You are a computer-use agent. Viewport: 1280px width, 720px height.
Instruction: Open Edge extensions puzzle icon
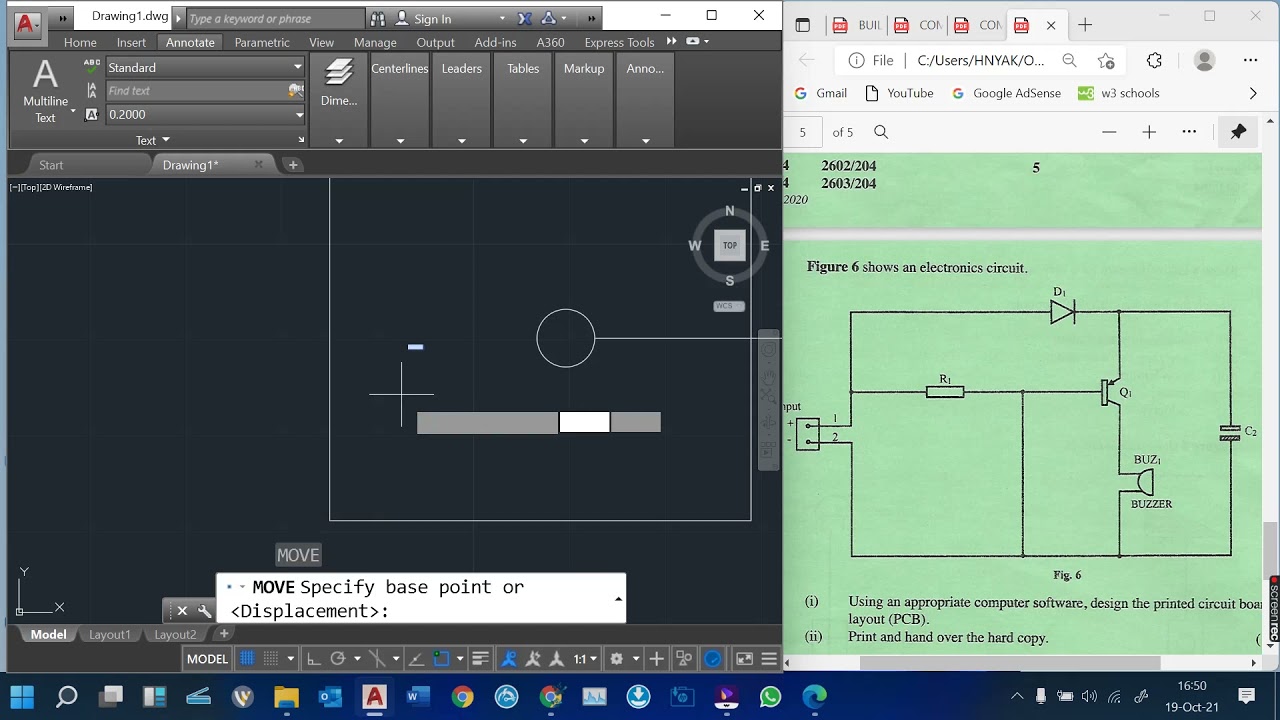pyautogui.click(x=1154, y=60)
